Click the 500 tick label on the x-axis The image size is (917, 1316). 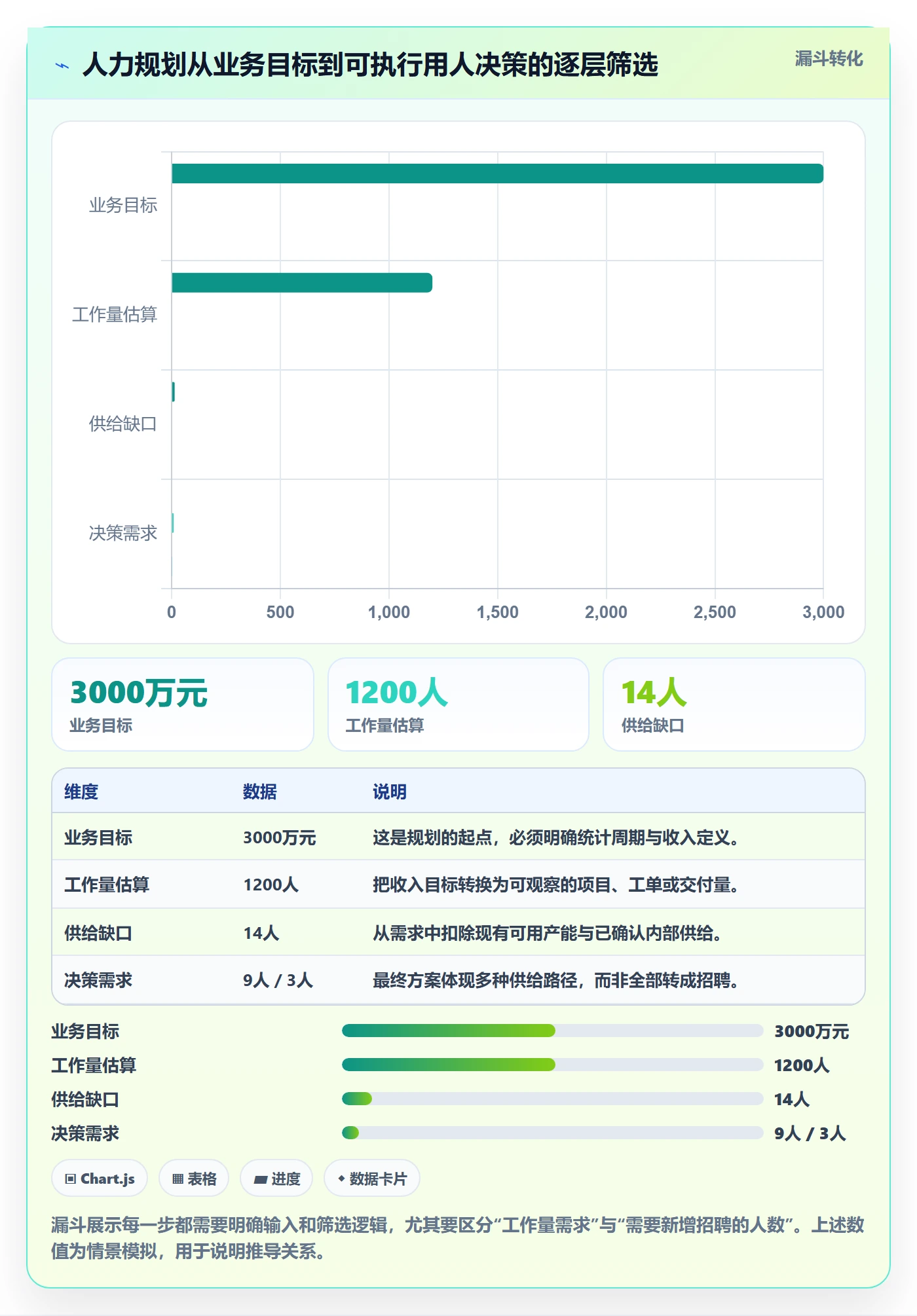coord(280,612)
